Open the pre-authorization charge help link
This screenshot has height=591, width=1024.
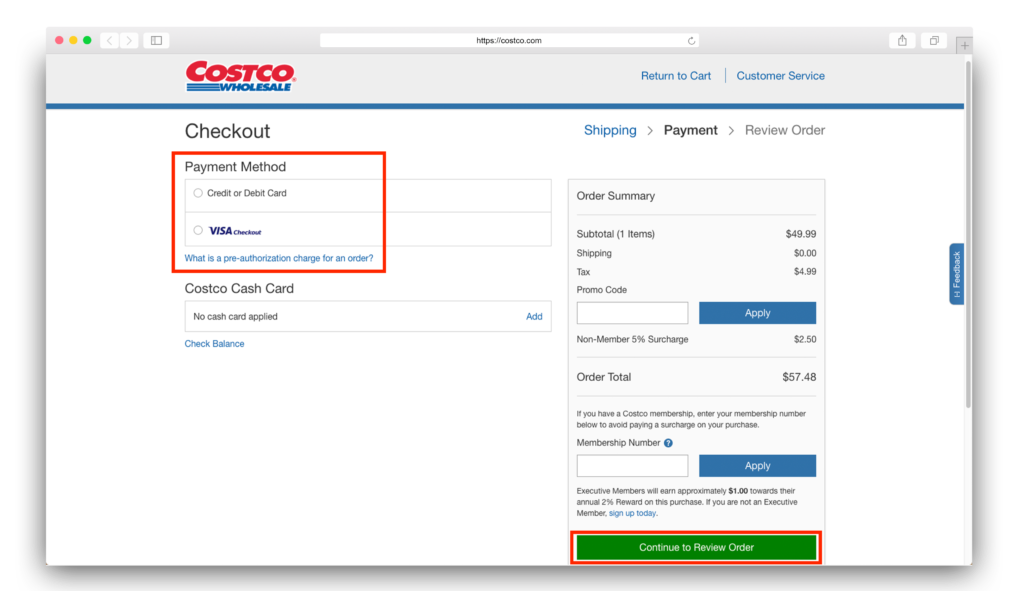[279, 258]
